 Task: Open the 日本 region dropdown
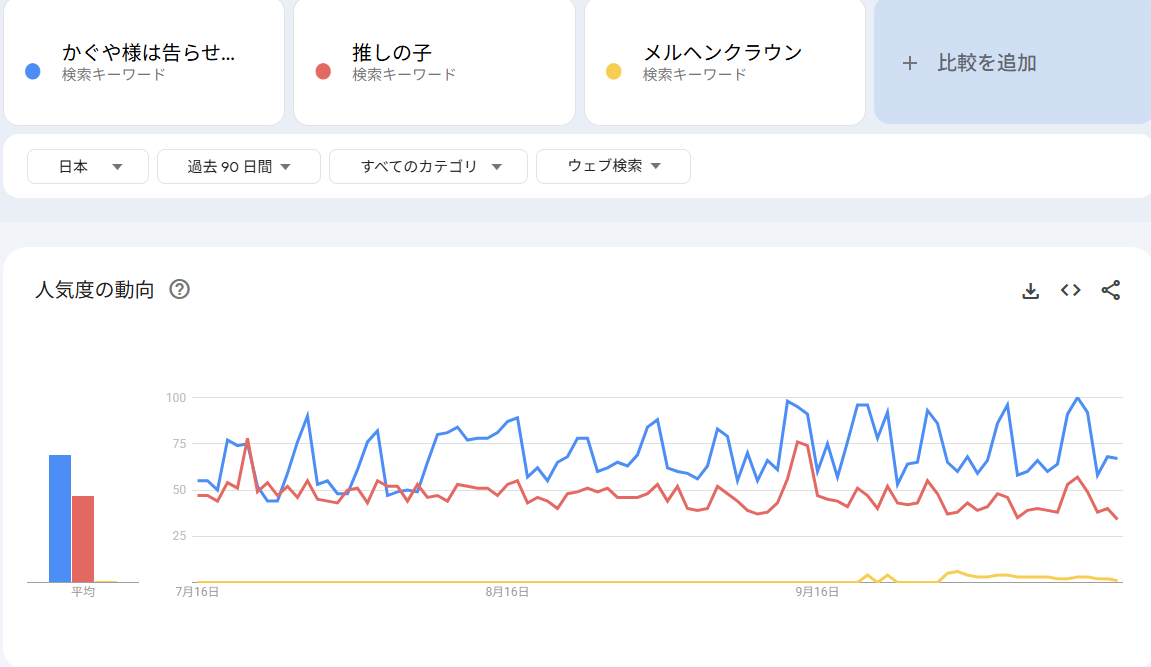pos(88,167)
